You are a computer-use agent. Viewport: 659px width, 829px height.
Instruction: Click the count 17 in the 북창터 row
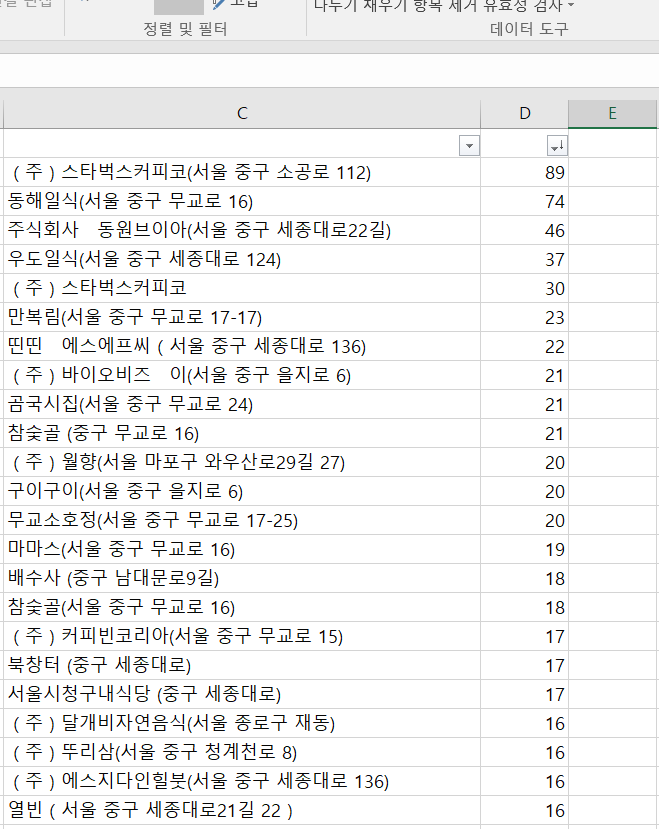click(555, 667)
